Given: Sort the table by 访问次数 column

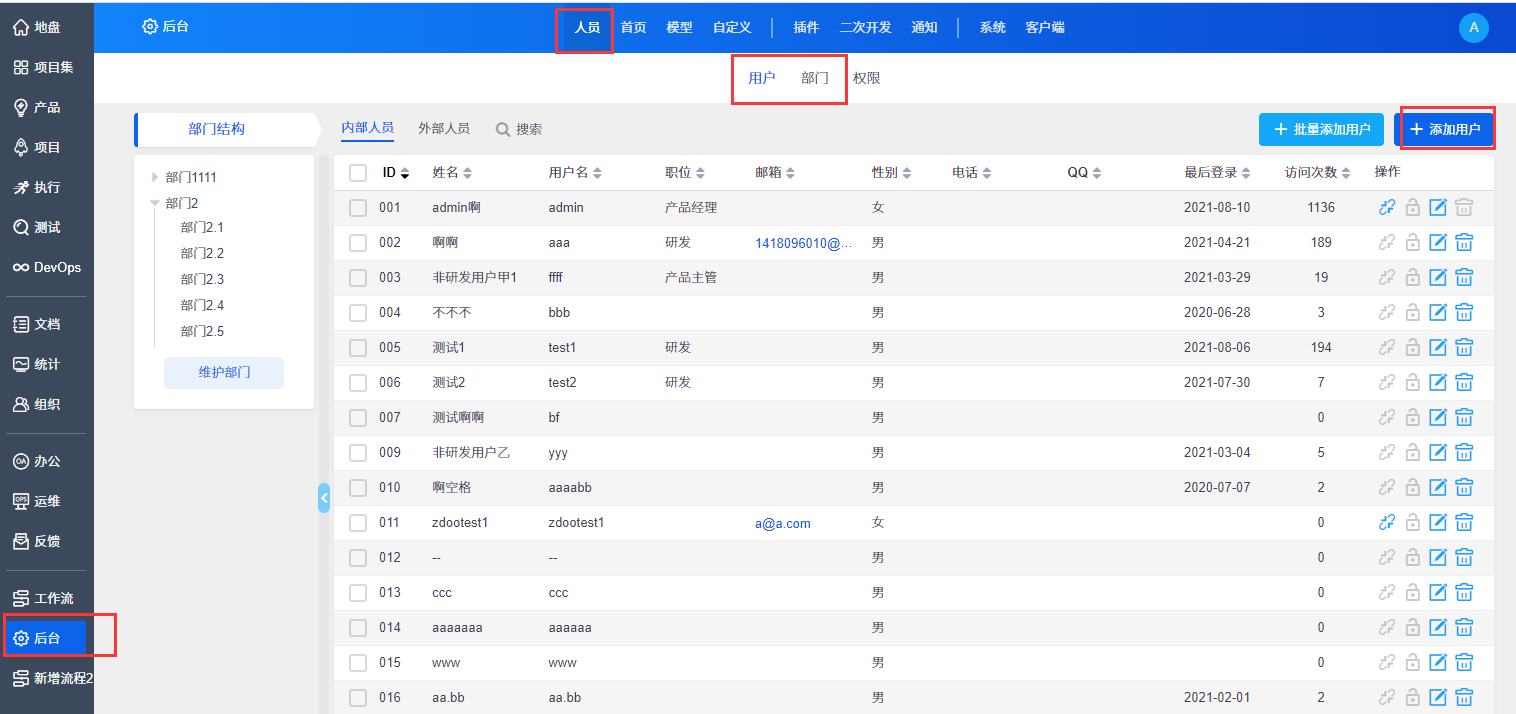Looking at the screenshot, I should pos(1318,173).
